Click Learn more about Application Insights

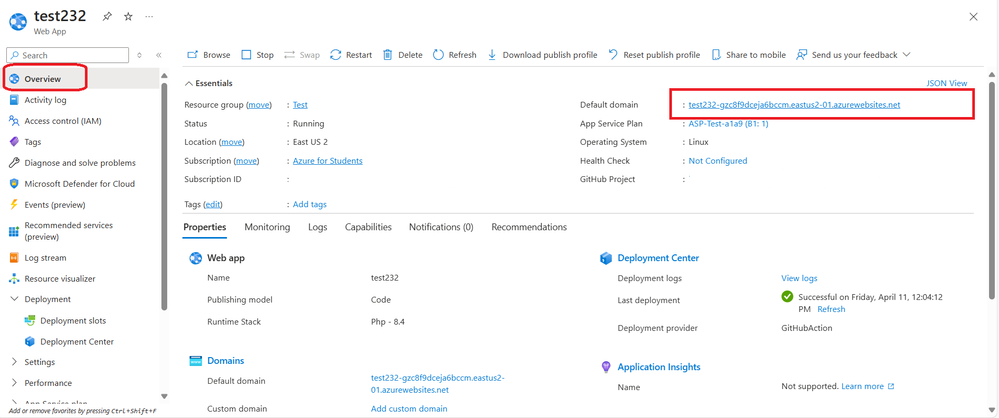(867, 387)
